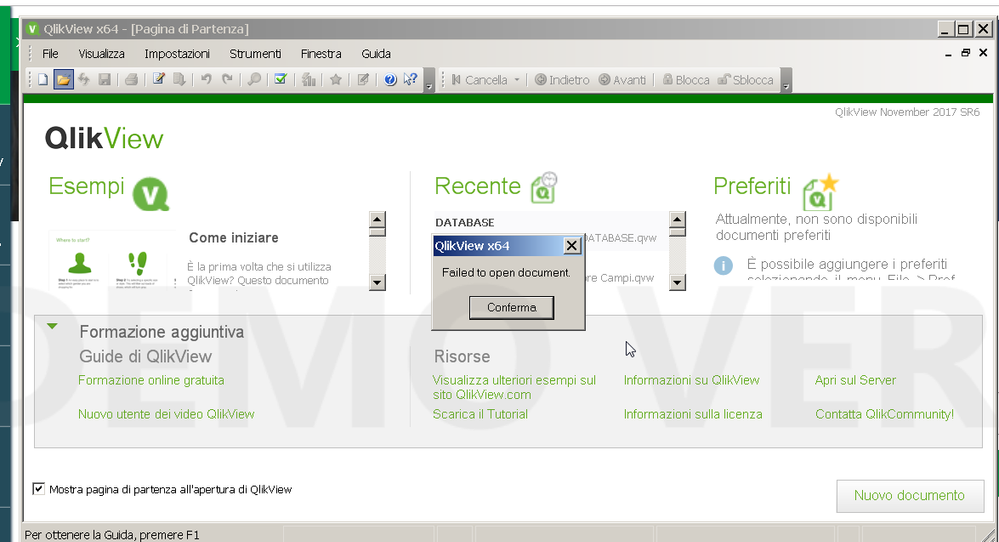
Task: Click the Come iniziare example title
Action: [233, 238]
